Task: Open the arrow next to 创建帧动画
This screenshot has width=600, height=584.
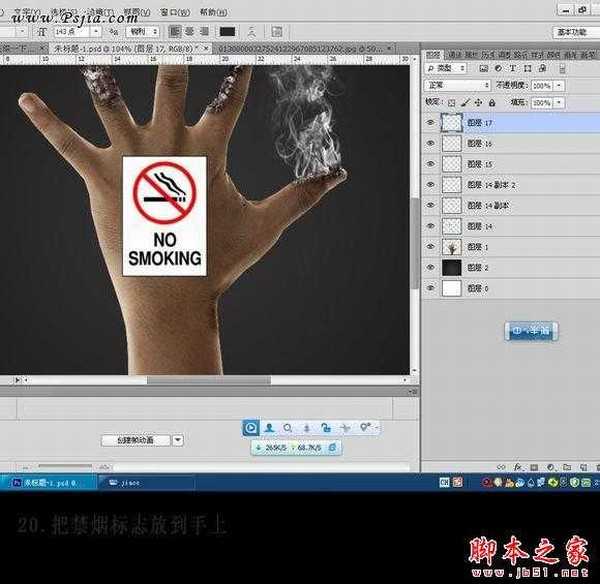Action: click(178, 439)
